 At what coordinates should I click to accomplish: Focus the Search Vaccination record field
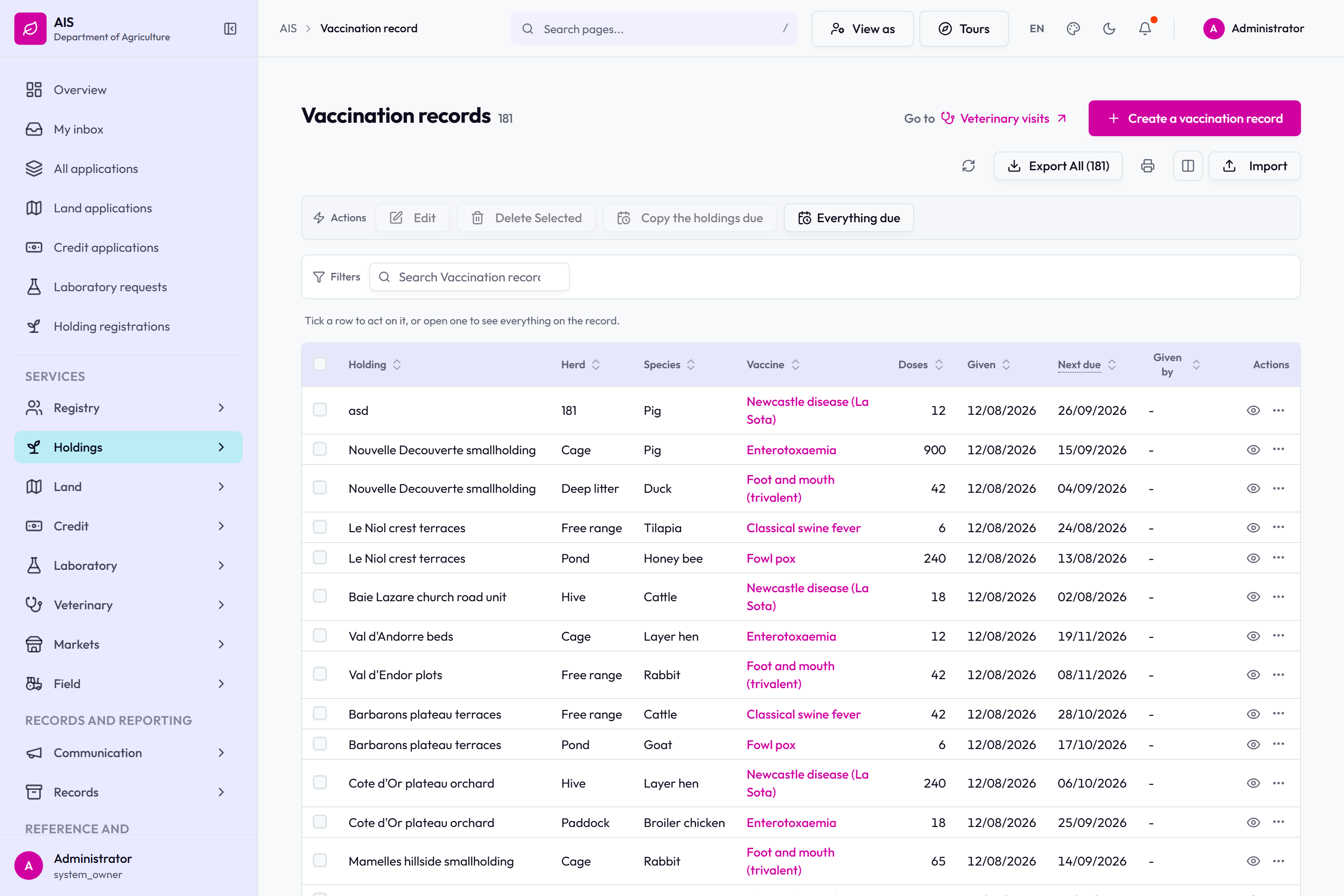(x=469, y=276)
